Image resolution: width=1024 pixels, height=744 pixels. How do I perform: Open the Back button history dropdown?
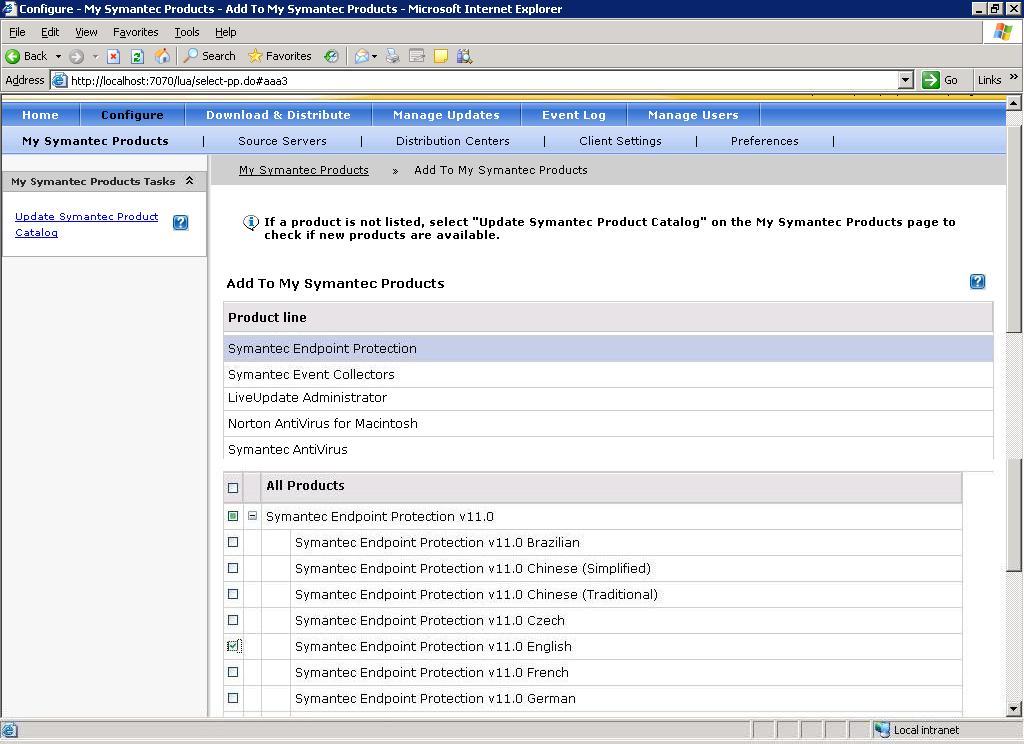(x=58, y=56)
